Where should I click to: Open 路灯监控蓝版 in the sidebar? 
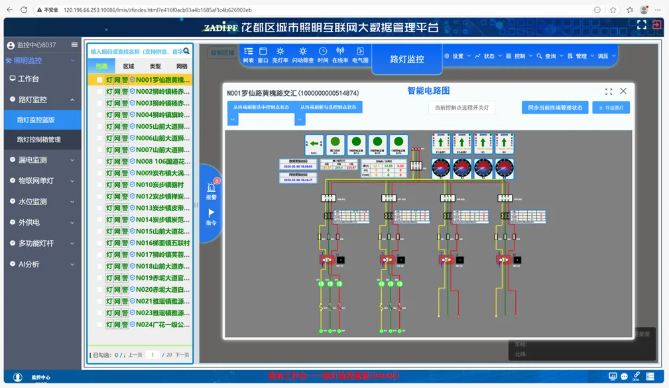(x=43, y=120)
